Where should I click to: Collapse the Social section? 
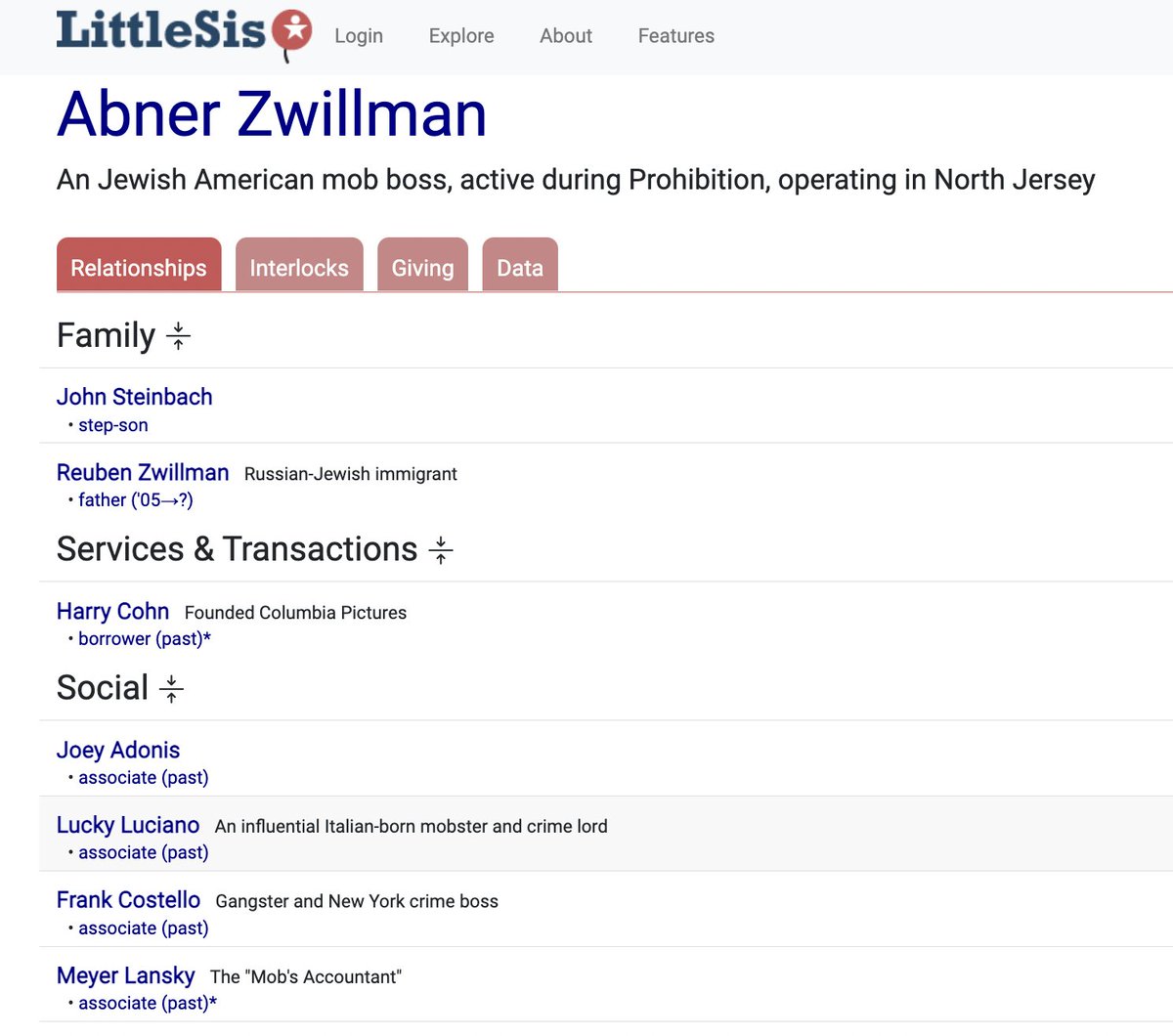[170, 688]
